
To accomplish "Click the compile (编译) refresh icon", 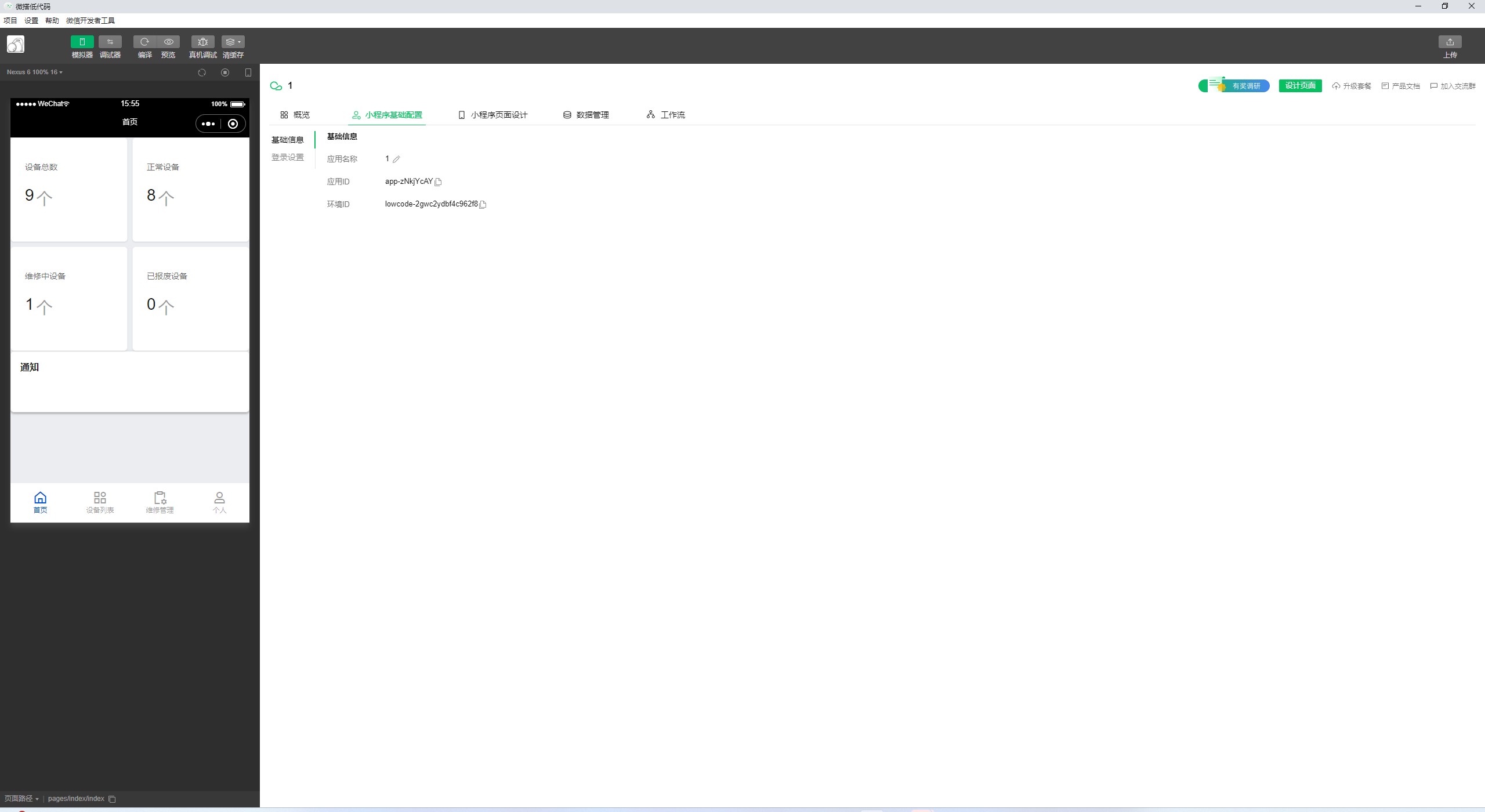I will pyautogui.click(x=144, y=42).
